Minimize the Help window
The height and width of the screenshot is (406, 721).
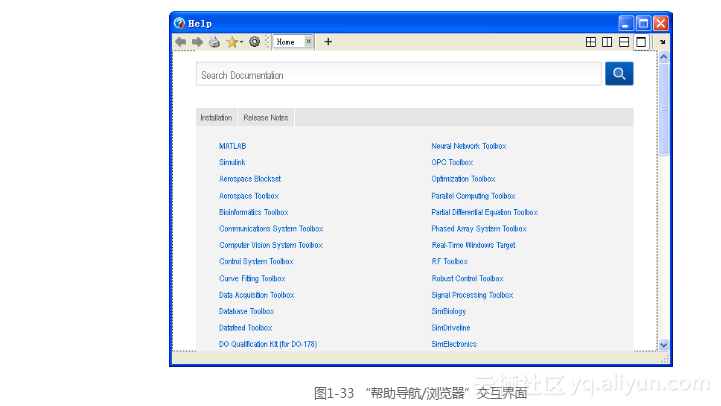point(626,23)
